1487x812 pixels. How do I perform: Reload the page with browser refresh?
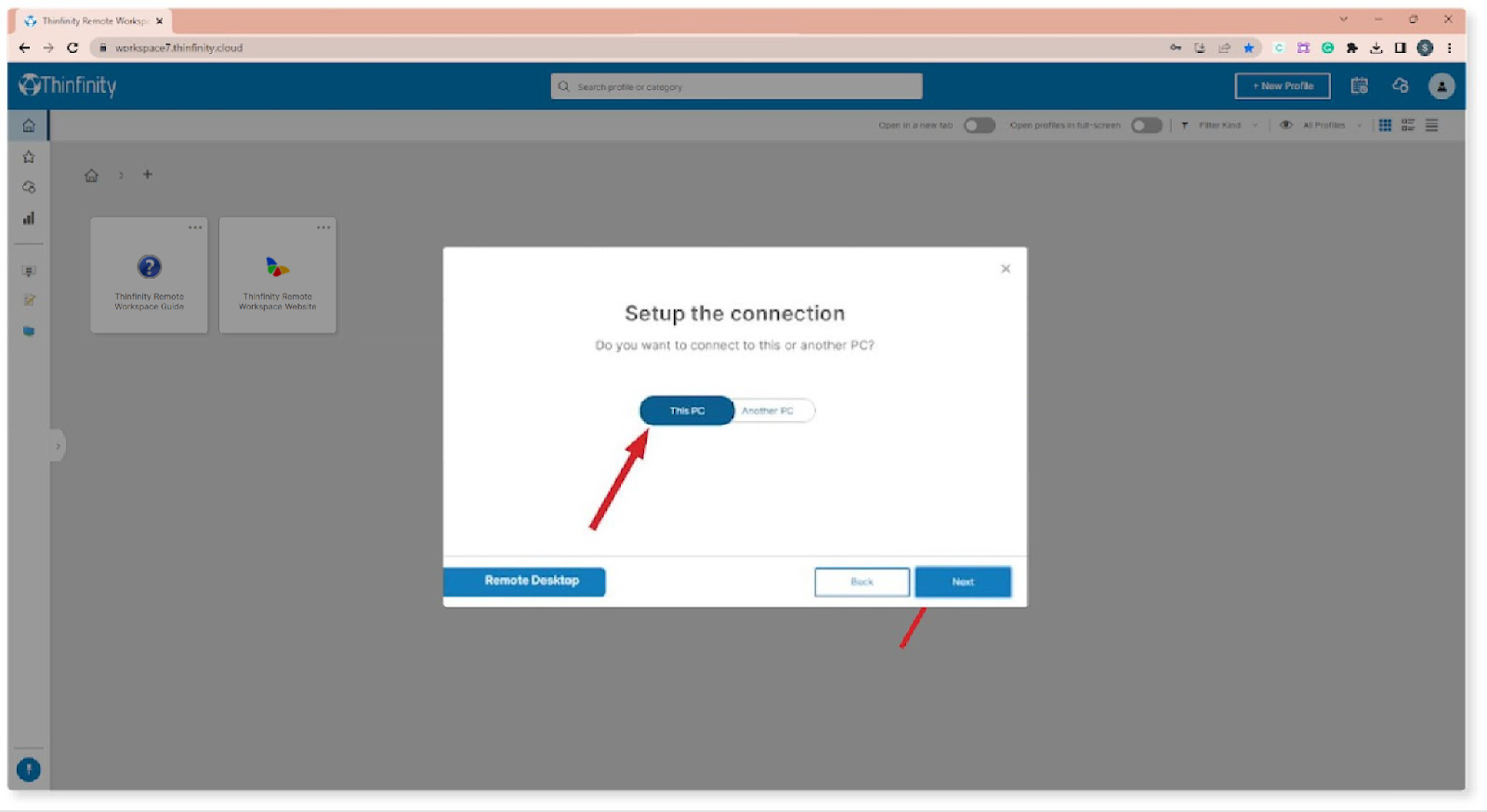72,47
